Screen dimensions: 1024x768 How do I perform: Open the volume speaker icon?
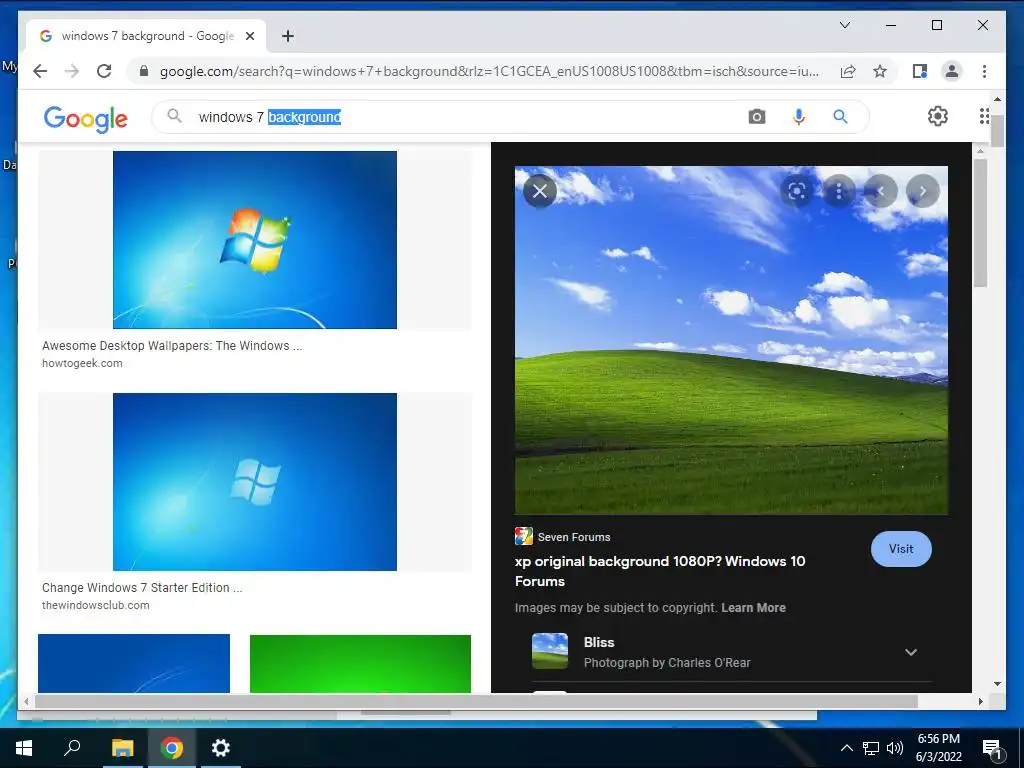[x=895, y=748]
